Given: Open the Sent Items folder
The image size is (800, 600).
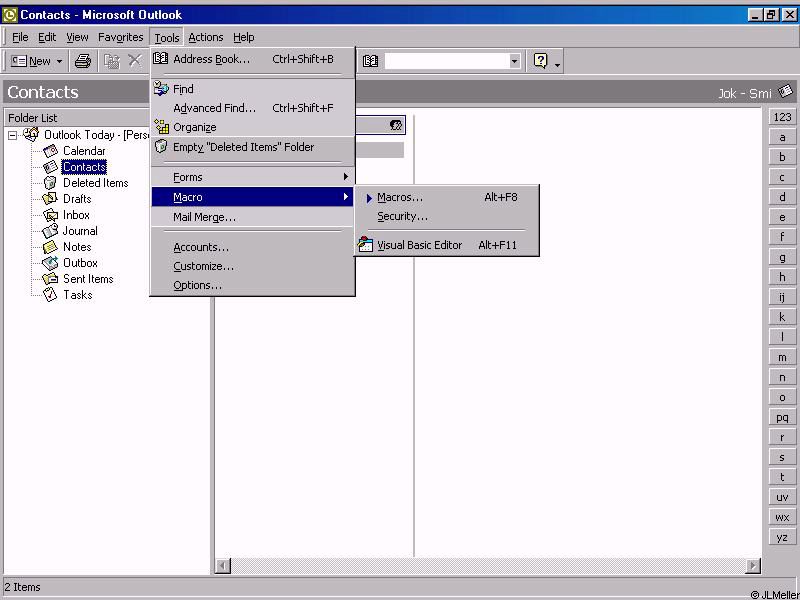Looking at the screenshot, I should click(x=88, y=279).
